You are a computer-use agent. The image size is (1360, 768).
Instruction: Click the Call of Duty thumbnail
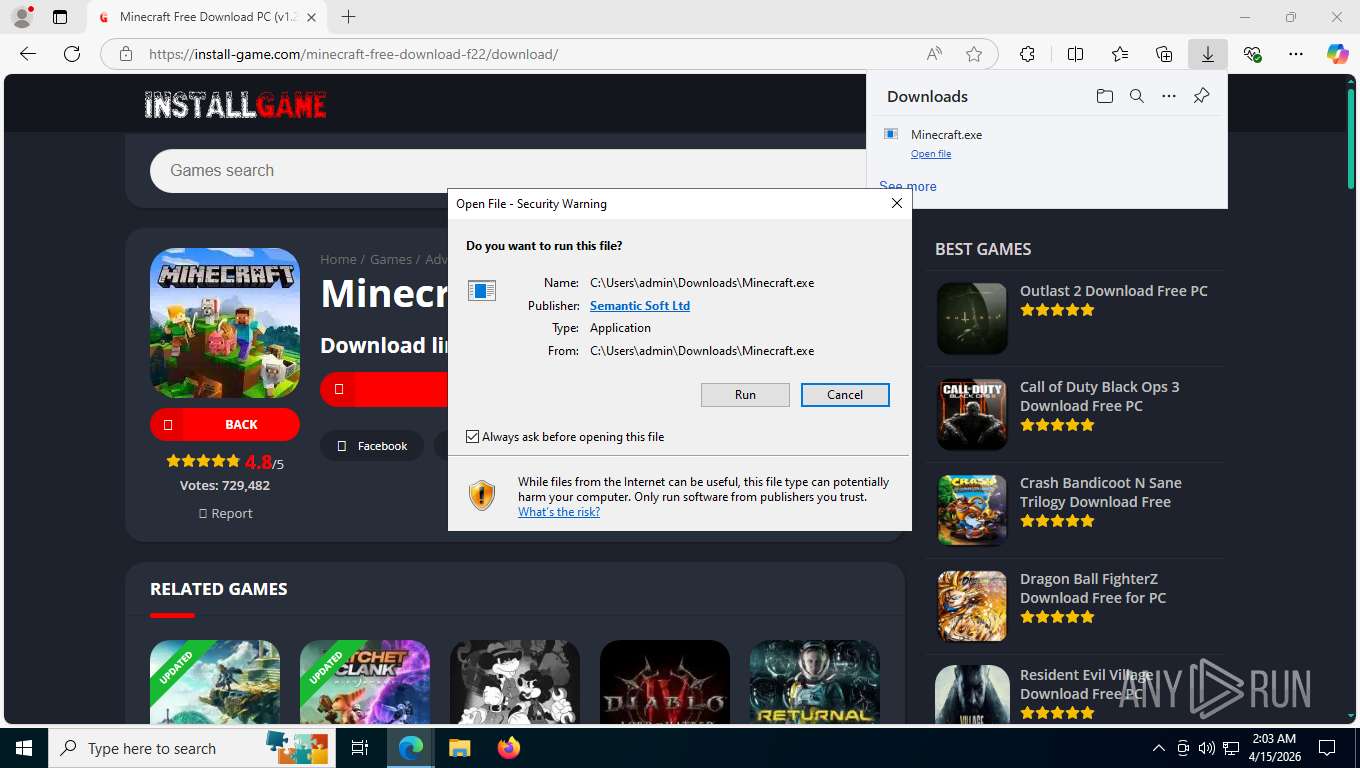pyautogui.click(x=972, y=414)
